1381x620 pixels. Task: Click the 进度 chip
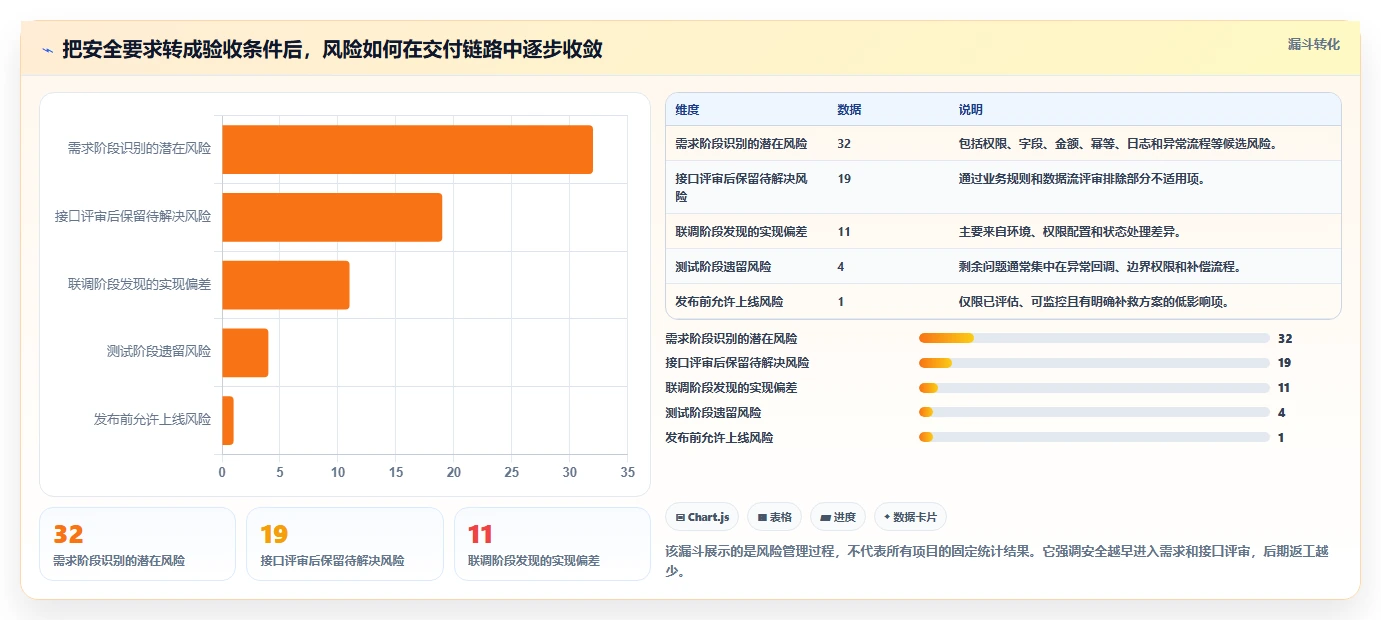click(838, 517)
